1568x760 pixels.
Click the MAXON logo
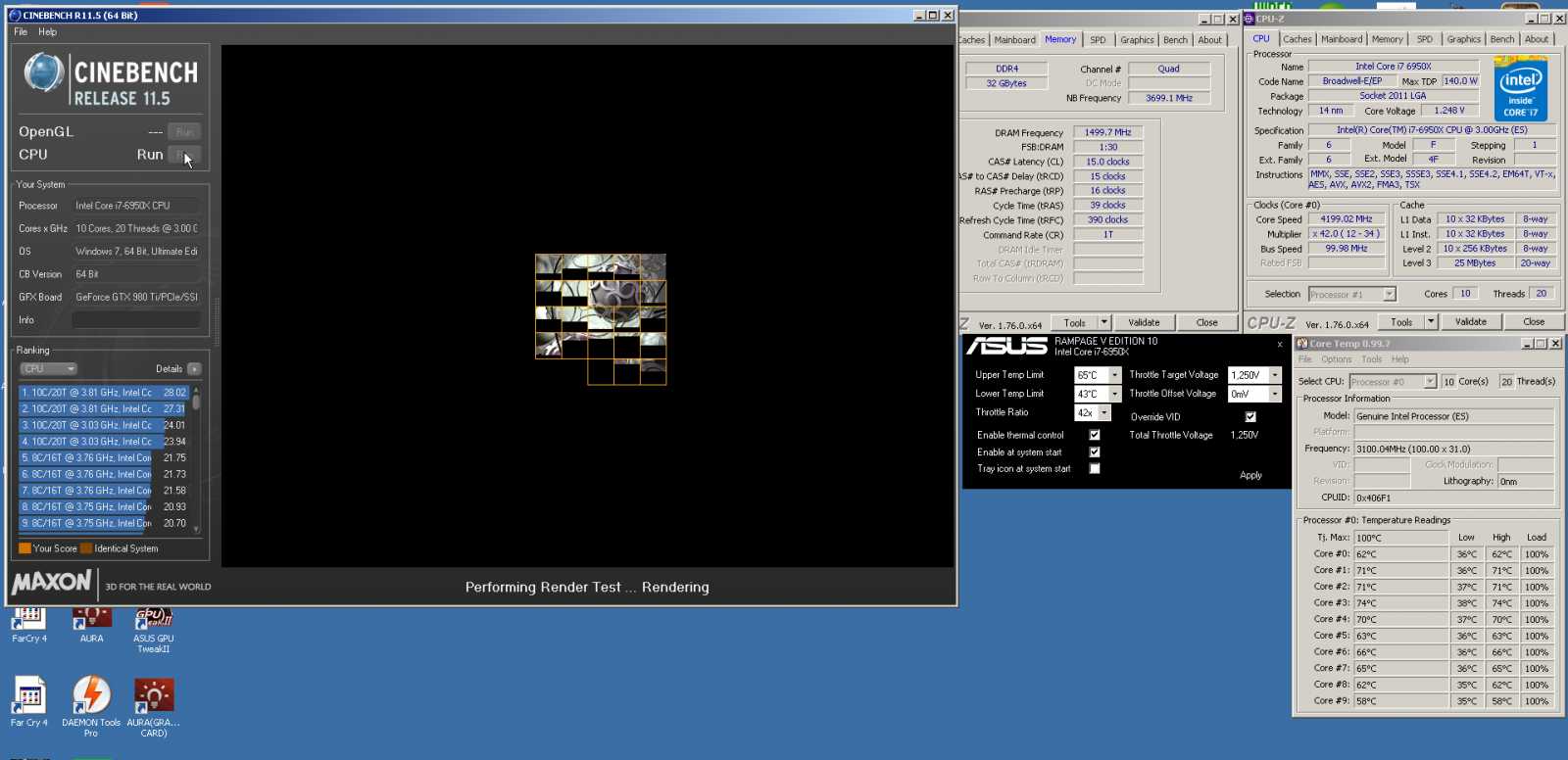click(x=52, y=582)
